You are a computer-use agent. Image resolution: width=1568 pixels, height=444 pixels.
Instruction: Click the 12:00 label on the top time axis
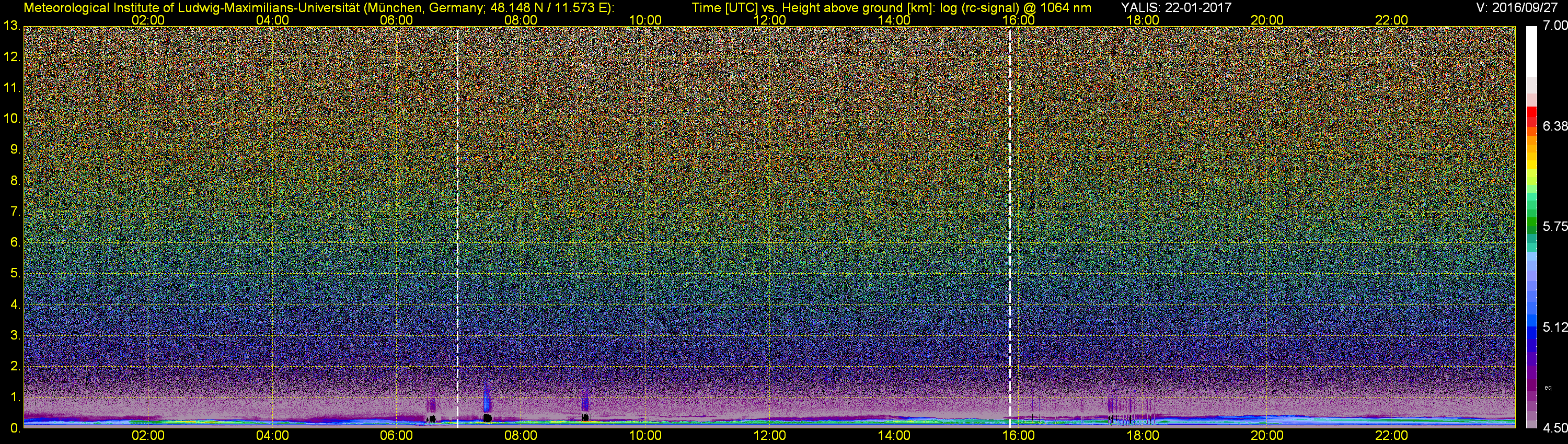click(769, 20)
